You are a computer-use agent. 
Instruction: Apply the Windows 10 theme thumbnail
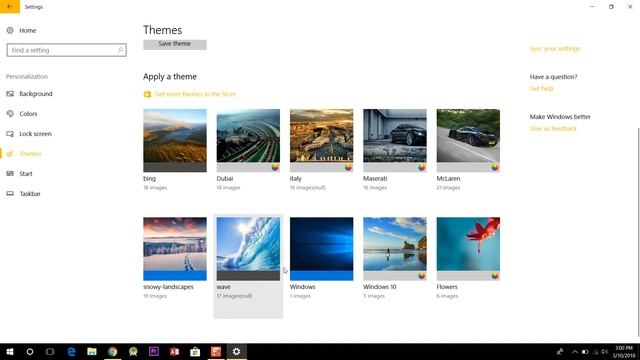tap(395, 249)
